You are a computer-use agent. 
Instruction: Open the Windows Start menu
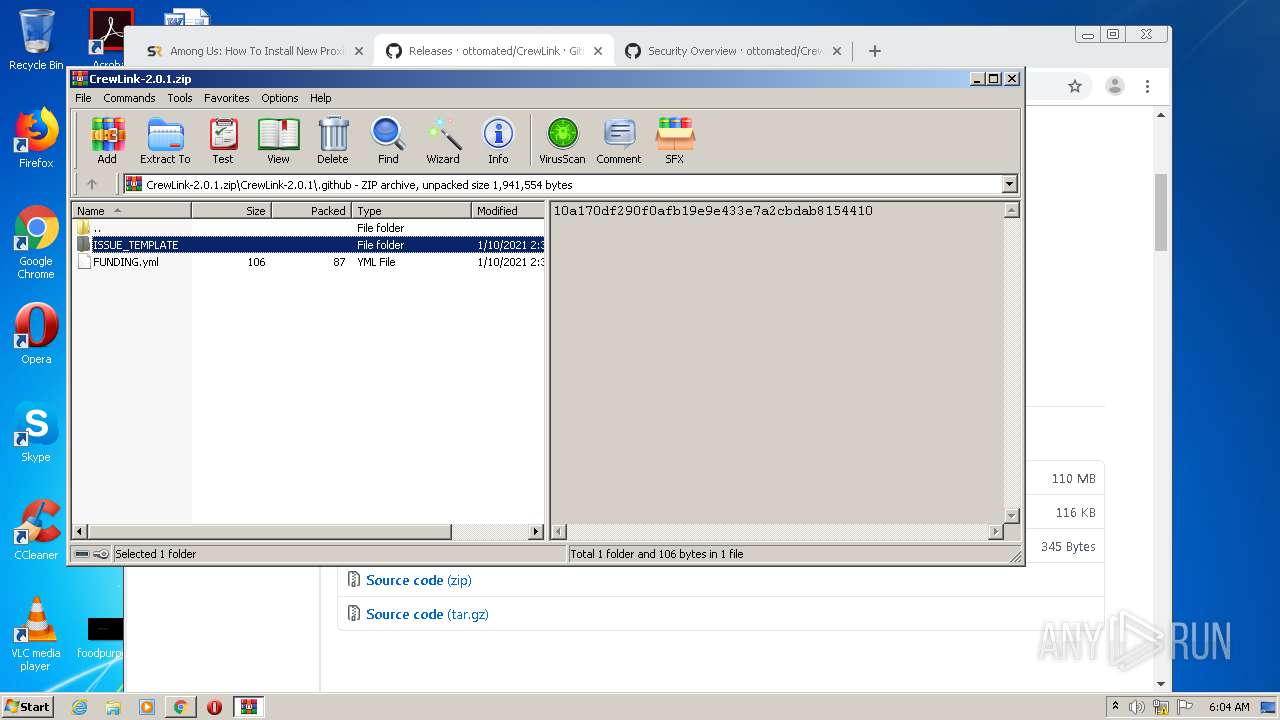click(x=27, y=706)
